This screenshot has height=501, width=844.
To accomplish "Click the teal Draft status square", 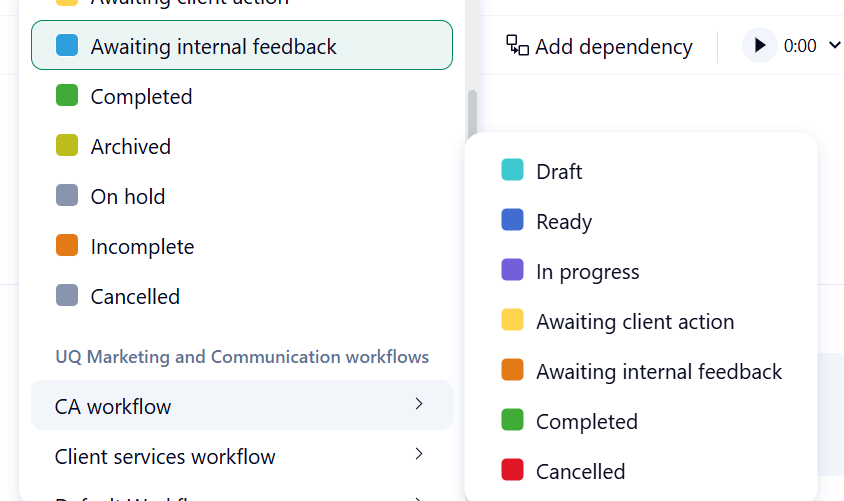I will coord(512,170).
